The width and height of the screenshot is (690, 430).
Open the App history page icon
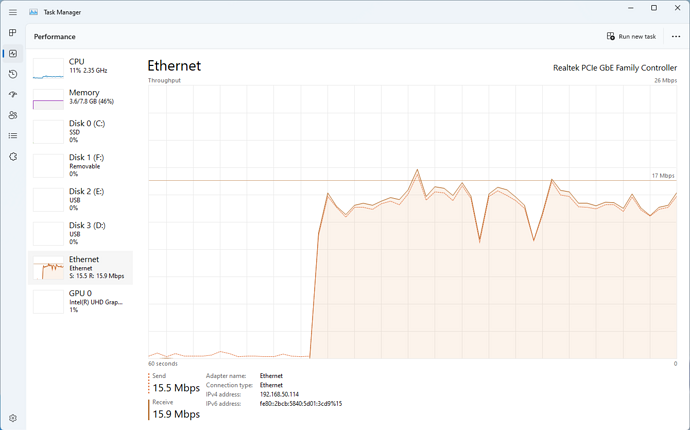[x=13, y=74]
